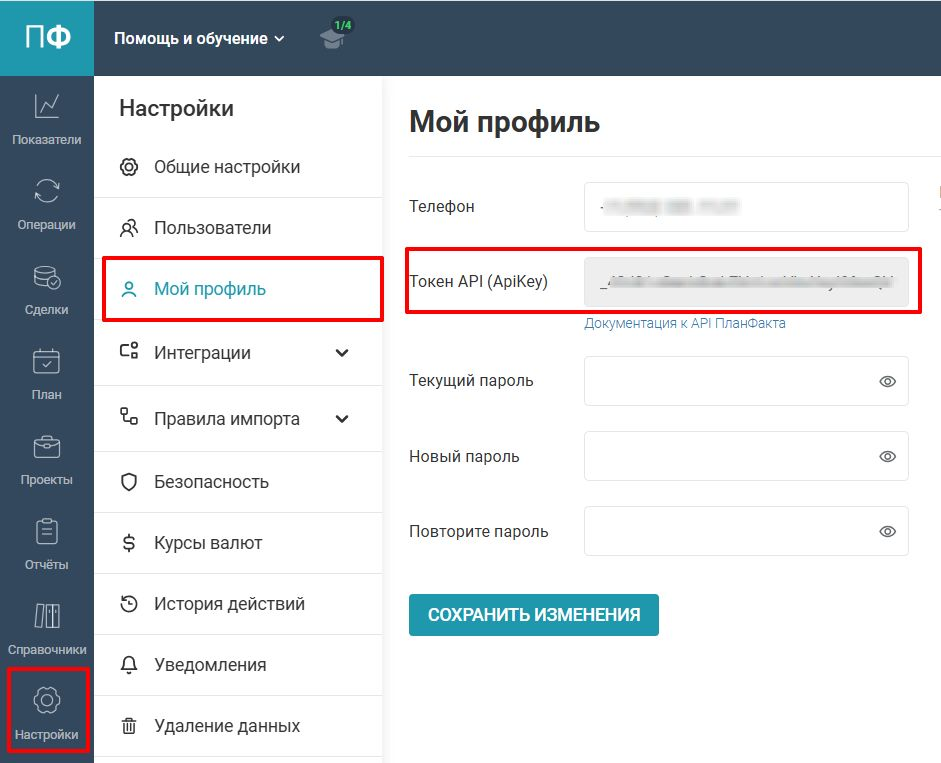Open the Показатели chart icon in sidebar

coord(47,106)
